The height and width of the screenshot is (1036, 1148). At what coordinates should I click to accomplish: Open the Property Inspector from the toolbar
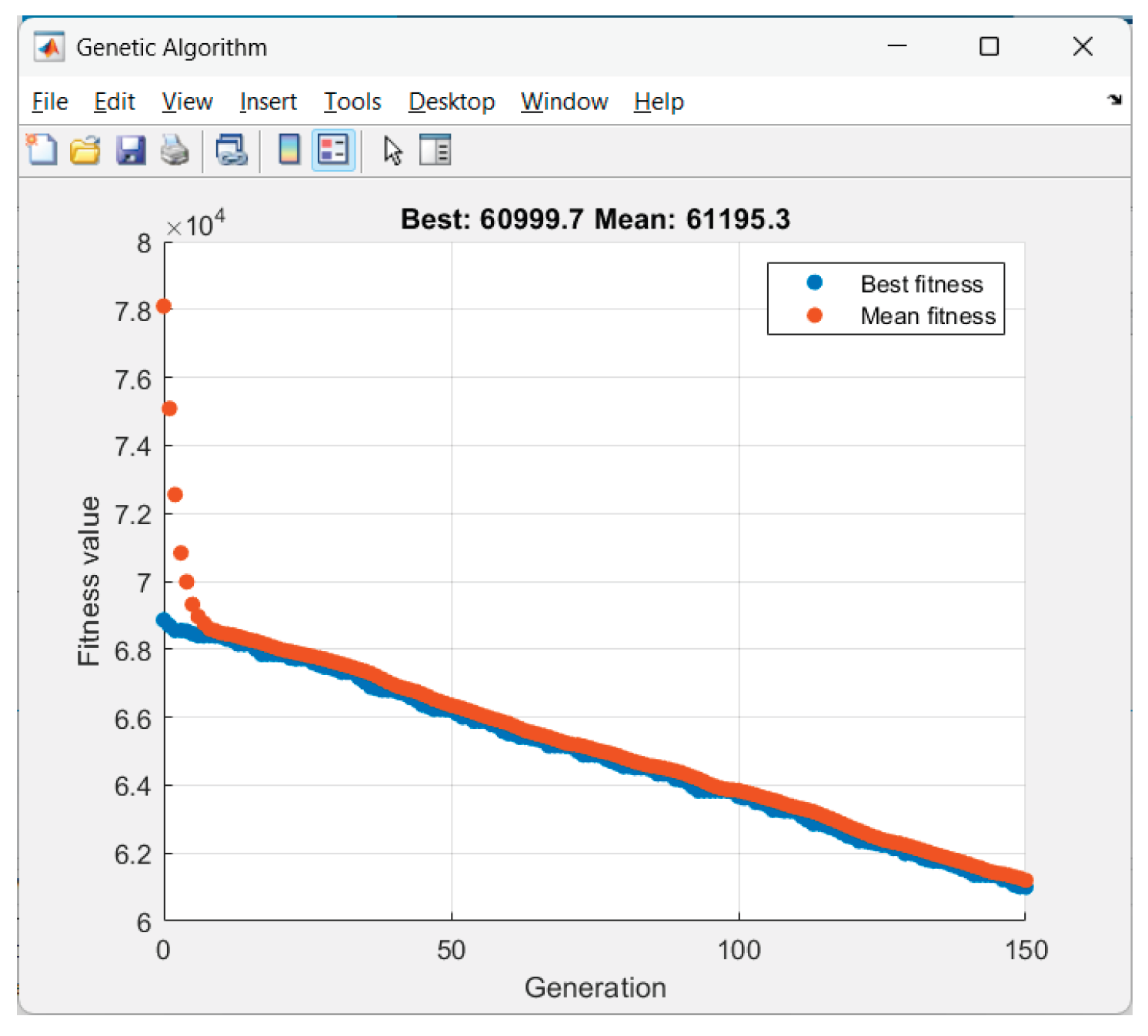[x=435, y=150]
